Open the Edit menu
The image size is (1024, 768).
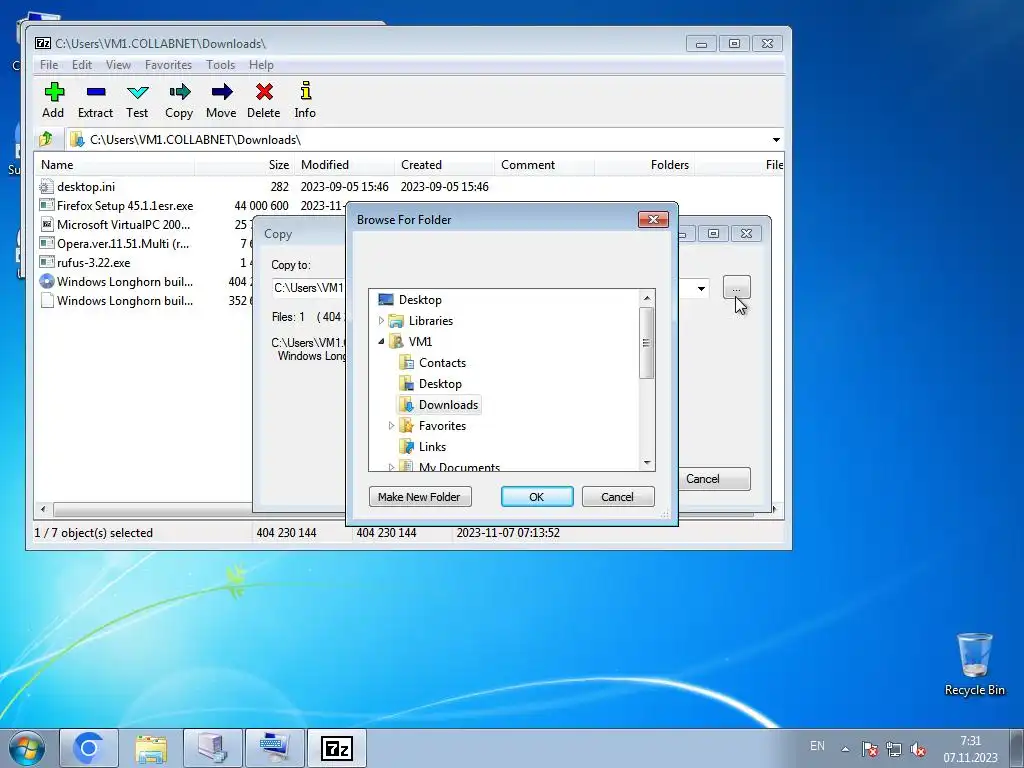[x=82, y=65]
